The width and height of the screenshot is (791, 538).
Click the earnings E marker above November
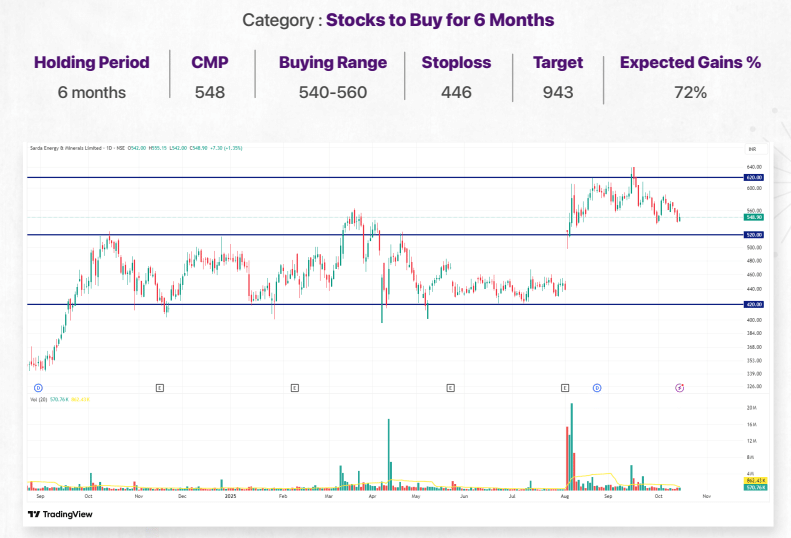click(x=159, y=386)
